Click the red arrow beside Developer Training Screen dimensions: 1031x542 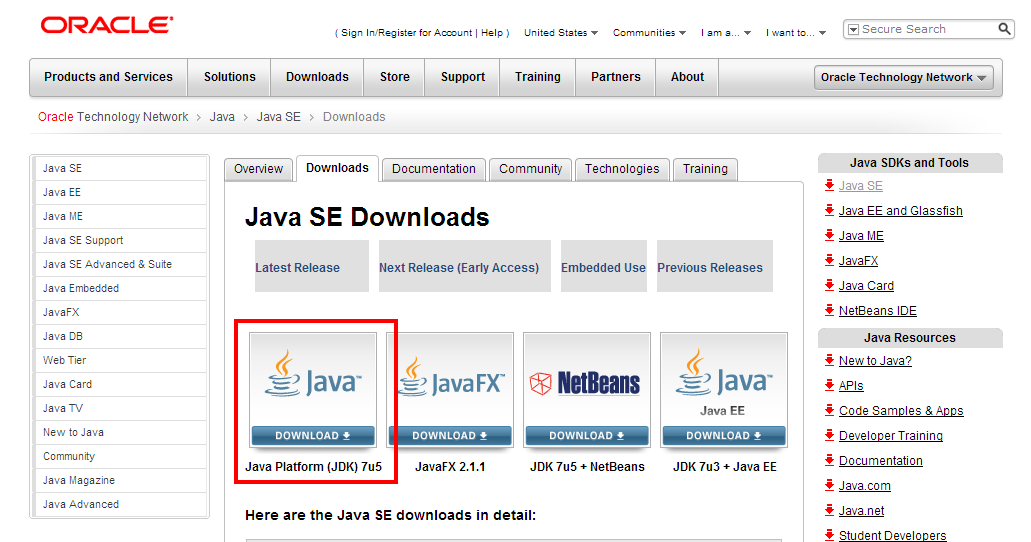(829, 435)
